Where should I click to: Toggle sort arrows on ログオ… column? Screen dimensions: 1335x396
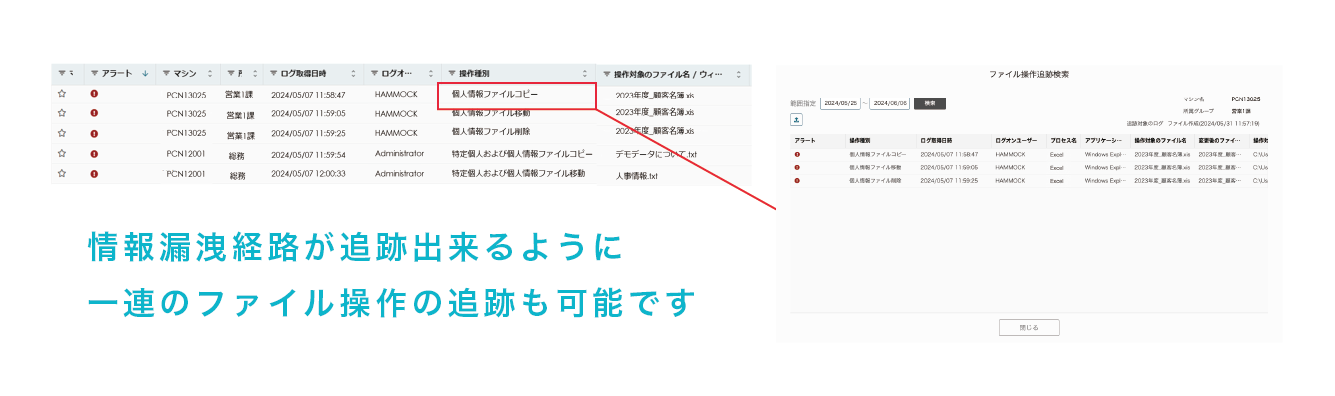pyautogui.click(x=431, y=73)
